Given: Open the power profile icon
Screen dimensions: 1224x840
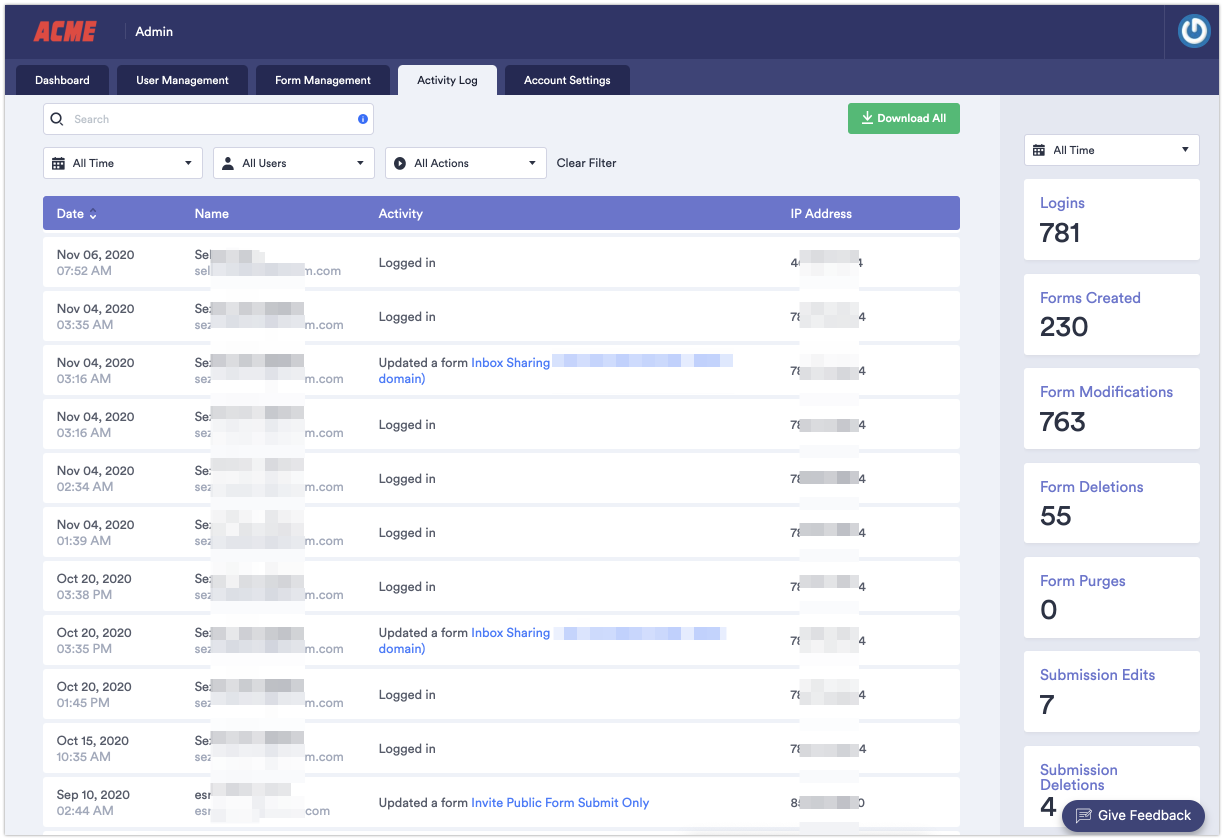Looking at the screenshot, I should click(1193, 32).
